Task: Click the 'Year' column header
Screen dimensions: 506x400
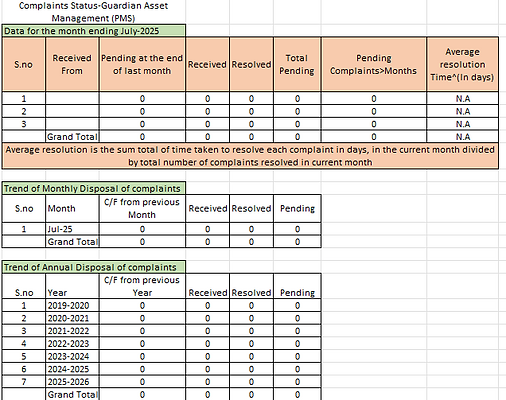Action: 72,286
